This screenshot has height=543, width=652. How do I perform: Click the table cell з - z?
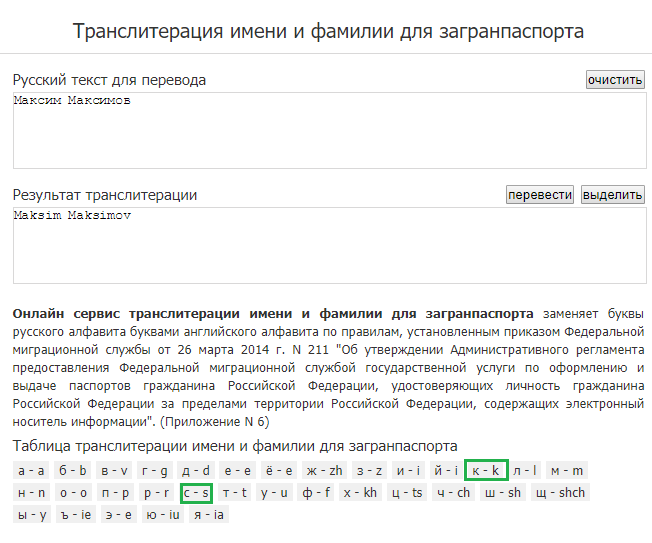(x=369, y=471)
